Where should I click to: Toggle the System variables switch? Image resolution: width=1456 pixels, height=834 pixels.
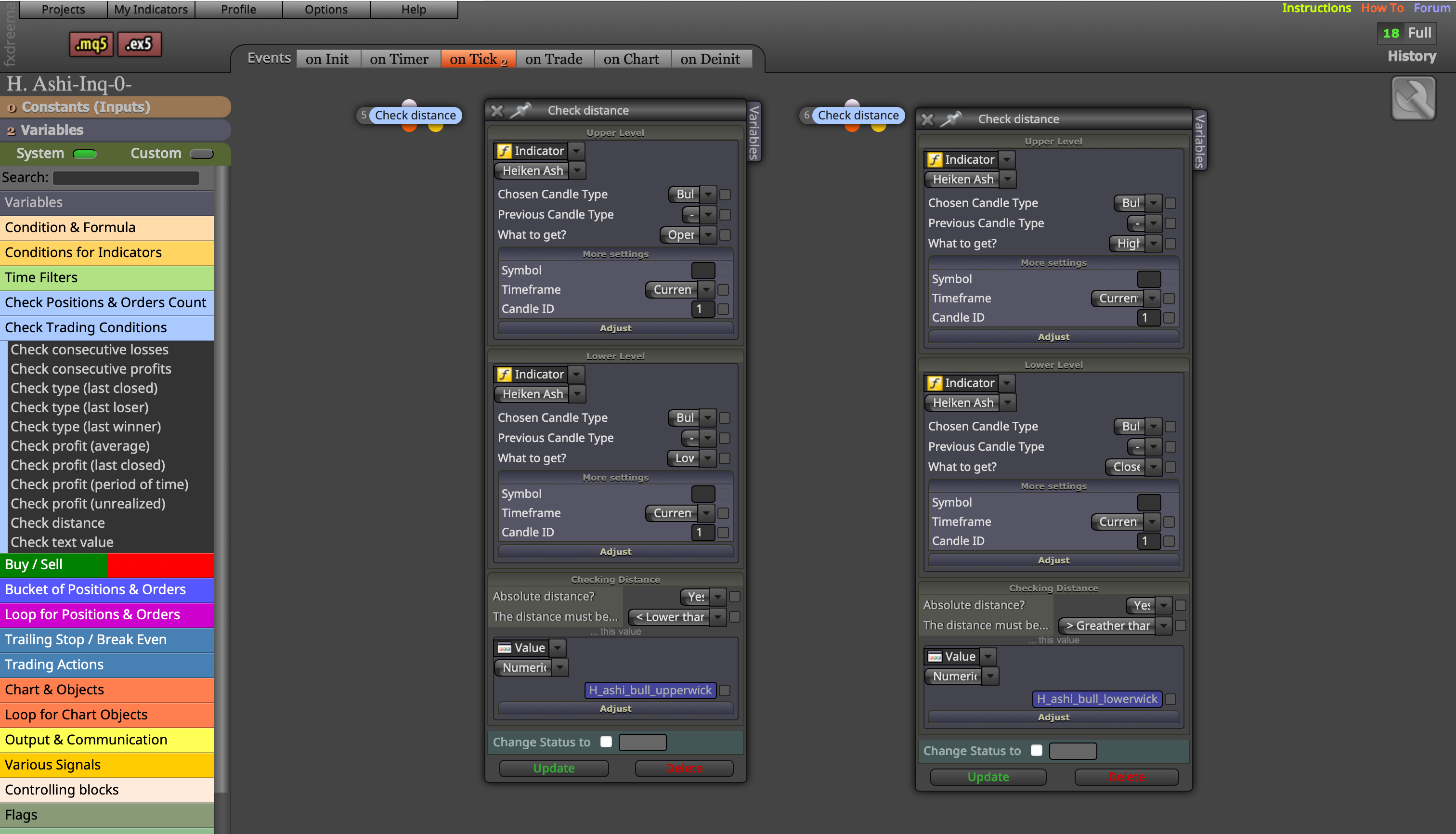point(85,154)
